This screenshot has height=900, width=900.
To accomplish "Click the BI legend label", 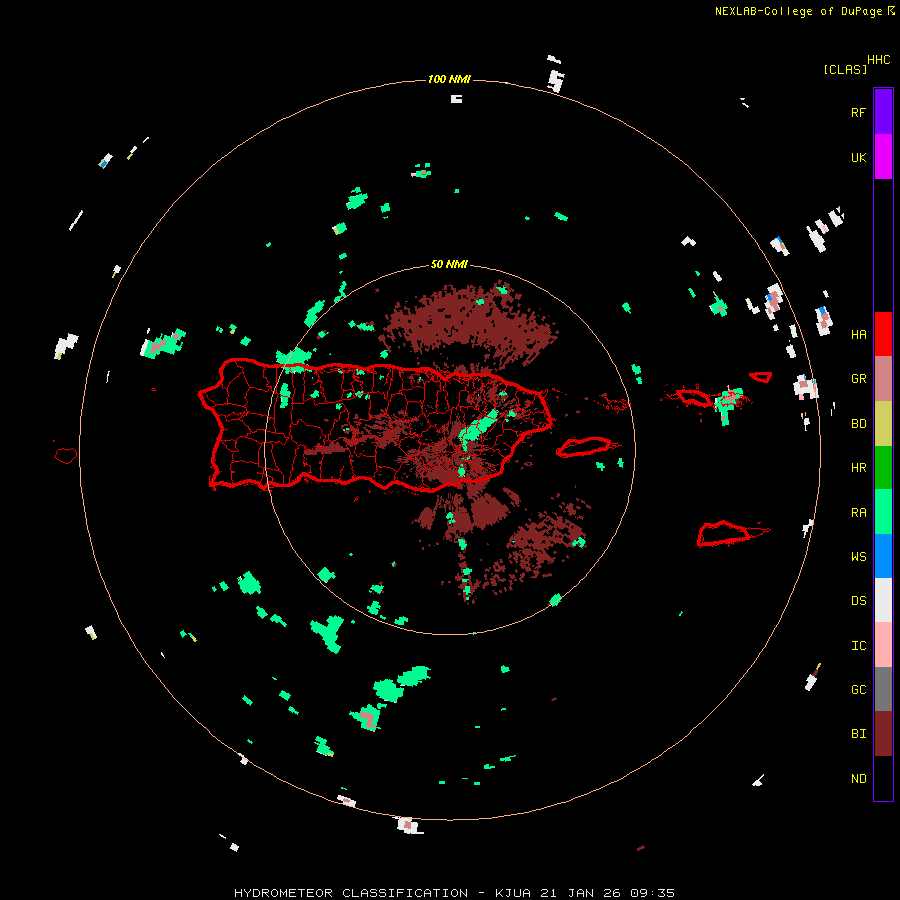I will (x=858, y=734).
